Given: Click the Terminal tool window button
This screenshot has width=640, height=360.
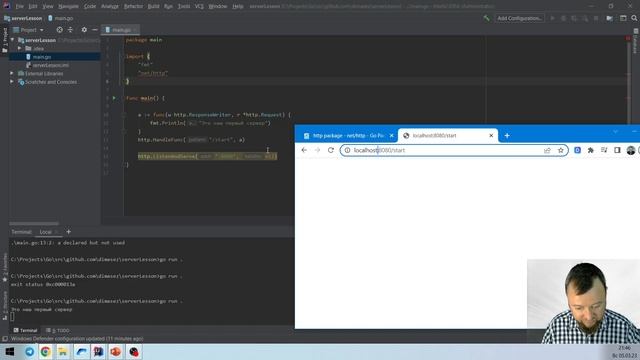Looking at the screenshot, I should point(25,330).
